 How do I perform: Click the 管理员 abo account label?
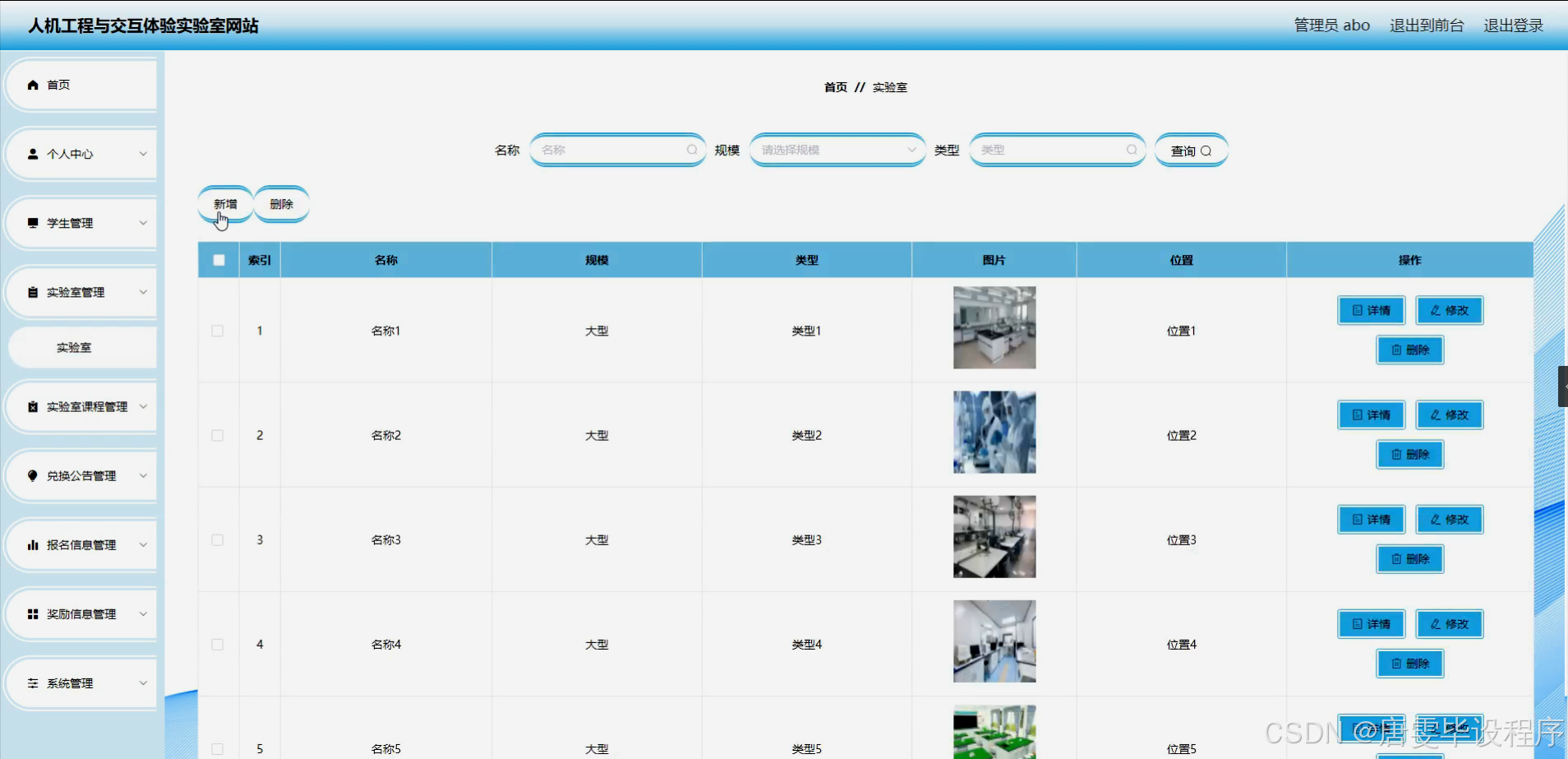(1332, 25)
